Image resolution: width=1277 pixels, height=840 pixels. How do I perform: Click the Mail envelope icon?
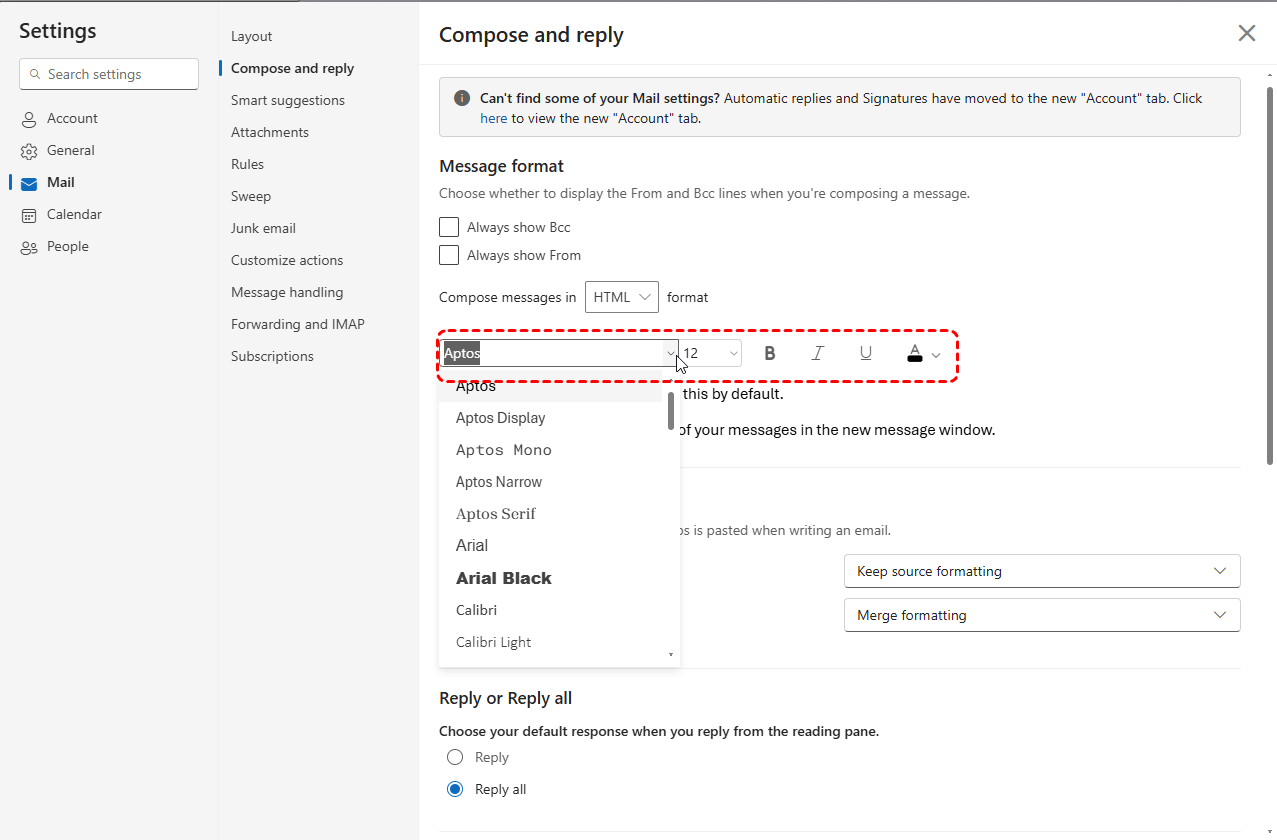29,183
